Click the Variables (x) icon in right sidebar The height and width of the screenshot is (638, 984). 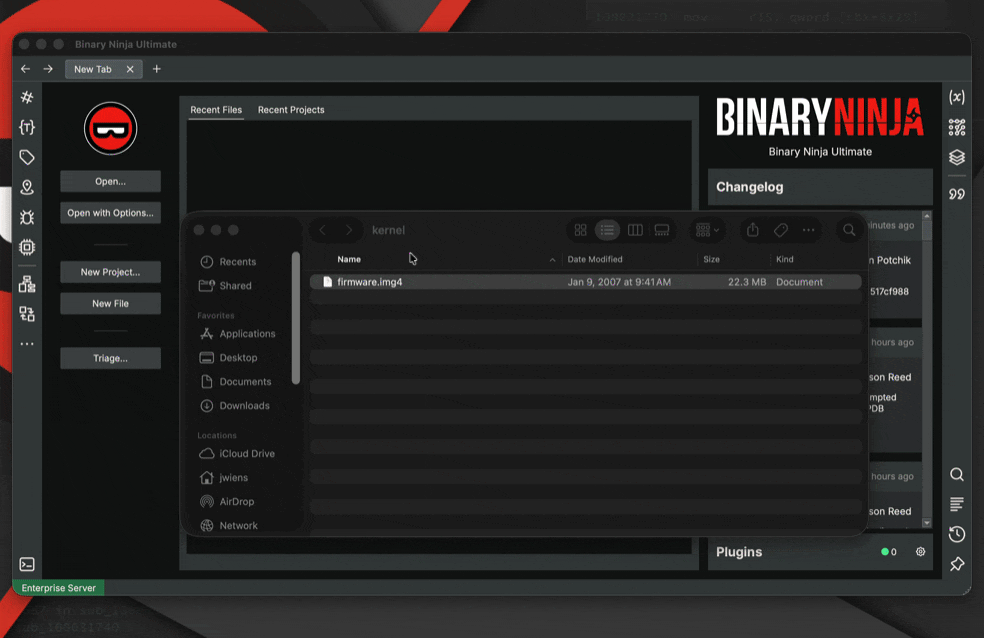957,97
